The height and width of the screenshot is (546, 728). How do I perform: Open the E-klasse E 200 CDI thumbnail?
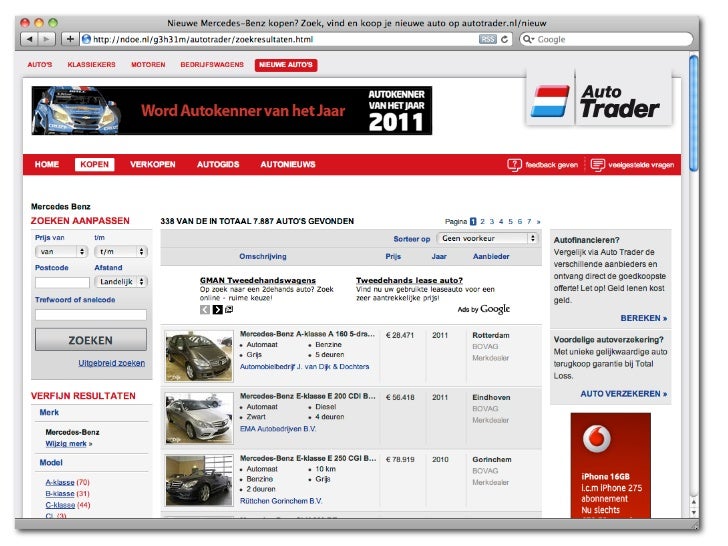199,418
